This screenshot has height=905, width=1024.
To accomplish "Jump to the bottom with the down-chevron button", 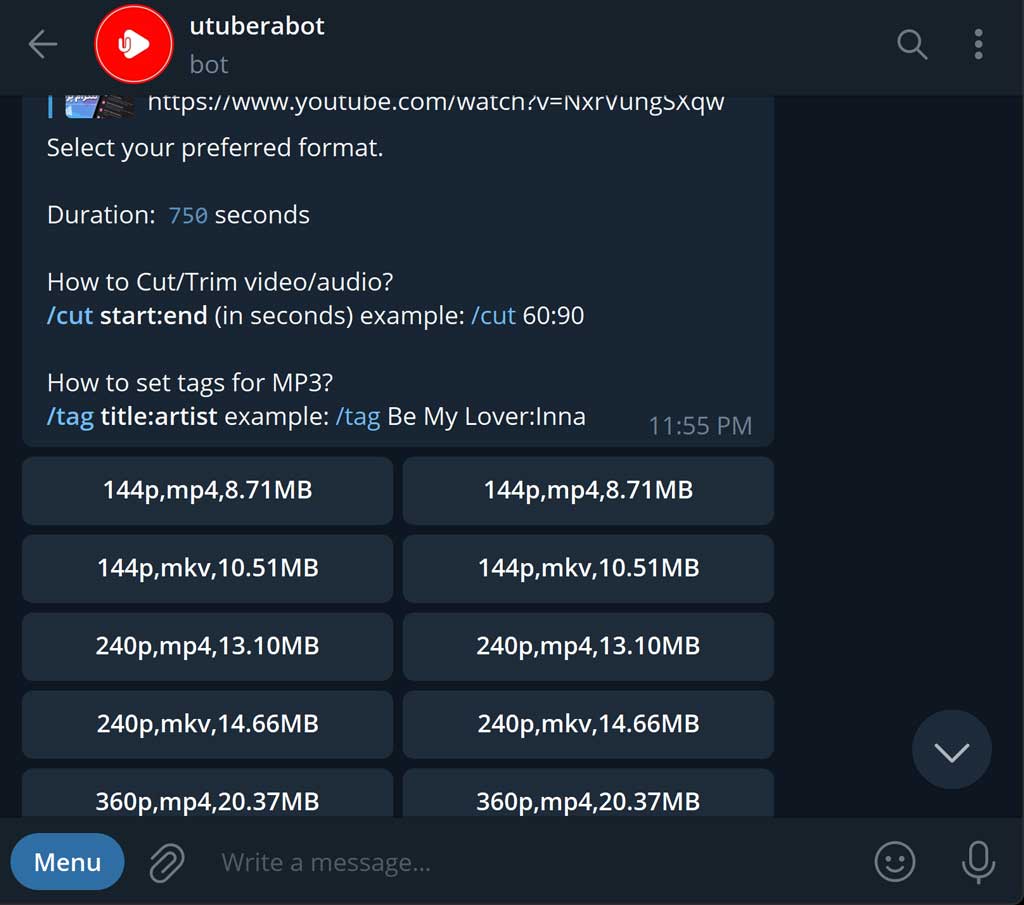I will click(x=952, y=750).
